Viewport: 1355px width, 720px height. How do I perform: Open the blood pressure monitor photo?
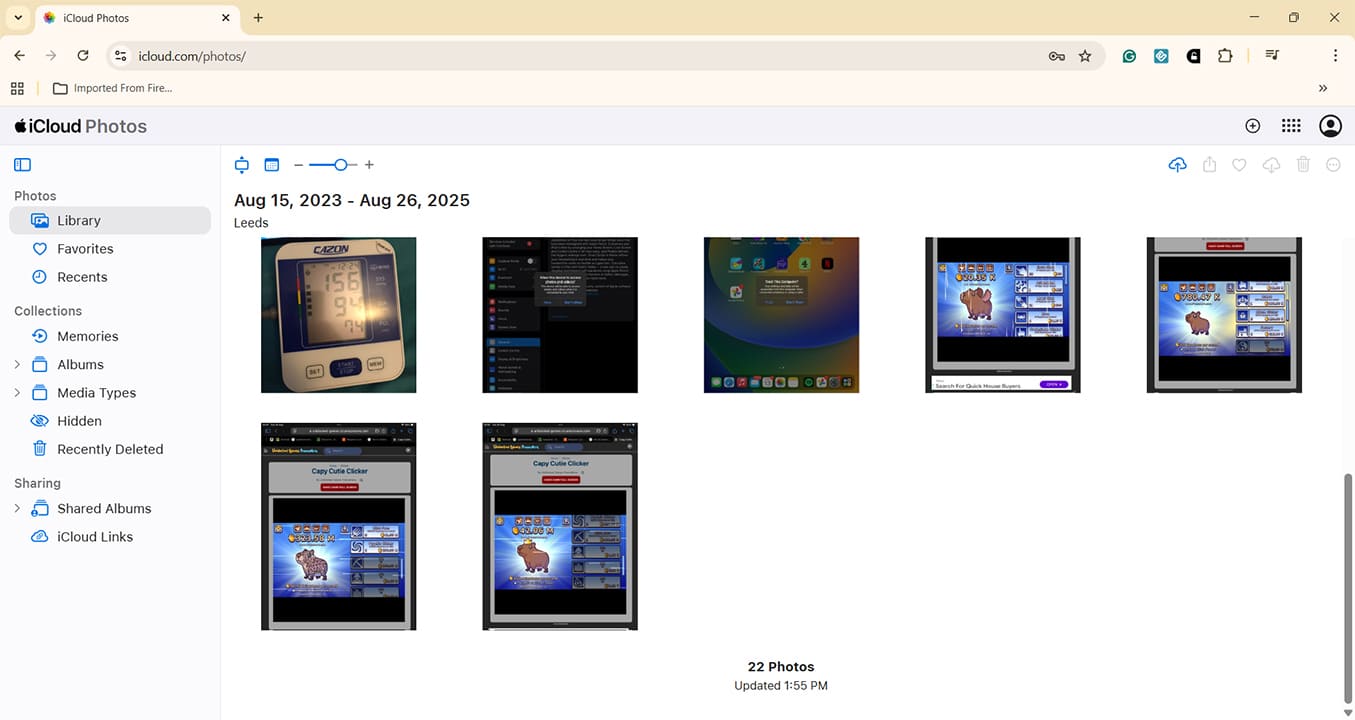[338, 315]
